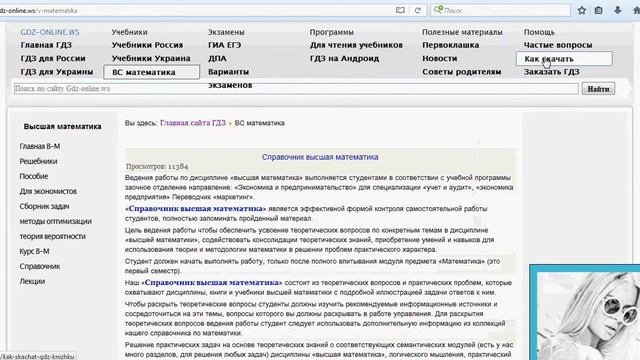This screenshot has width=640, height=360.
Task: Click the Экзамены column heading
Action: tap(226, 32)
